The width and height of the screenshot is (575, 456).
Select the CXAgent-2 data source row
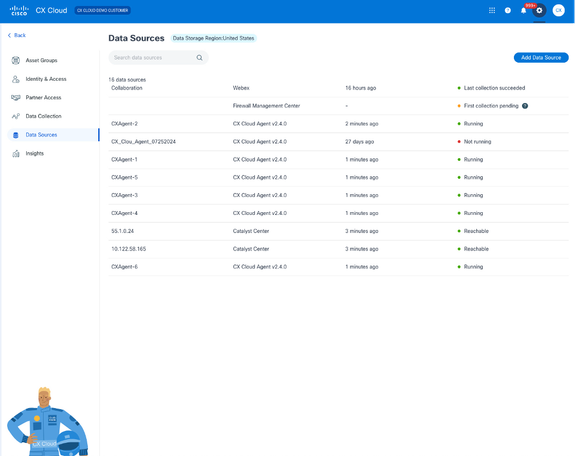pyautogui.click(x=338, y=124)
